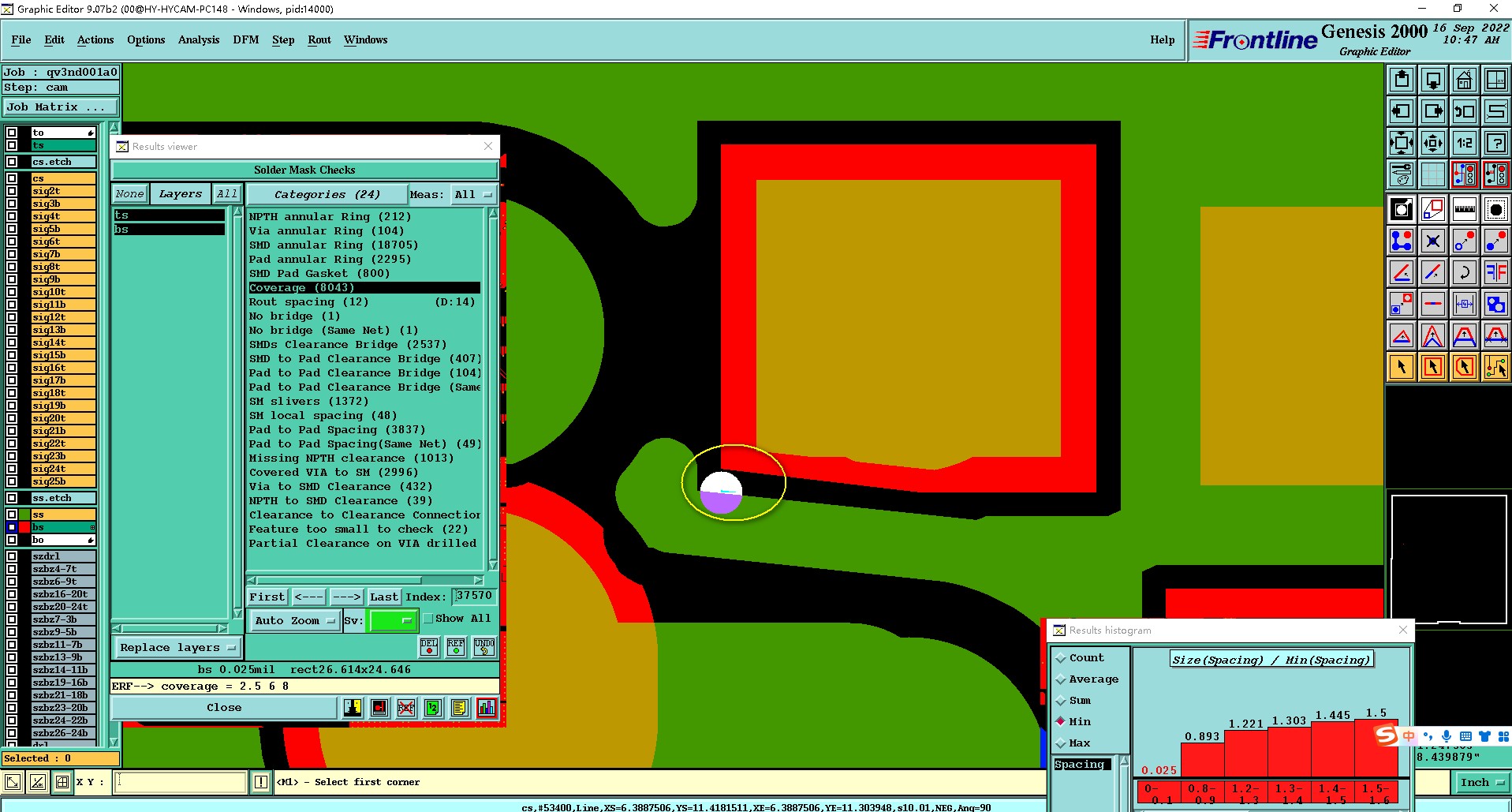1512x812 pixels.
Task: Select the rectangle-area selection arrow tool
Action: tap(1433, 367)
